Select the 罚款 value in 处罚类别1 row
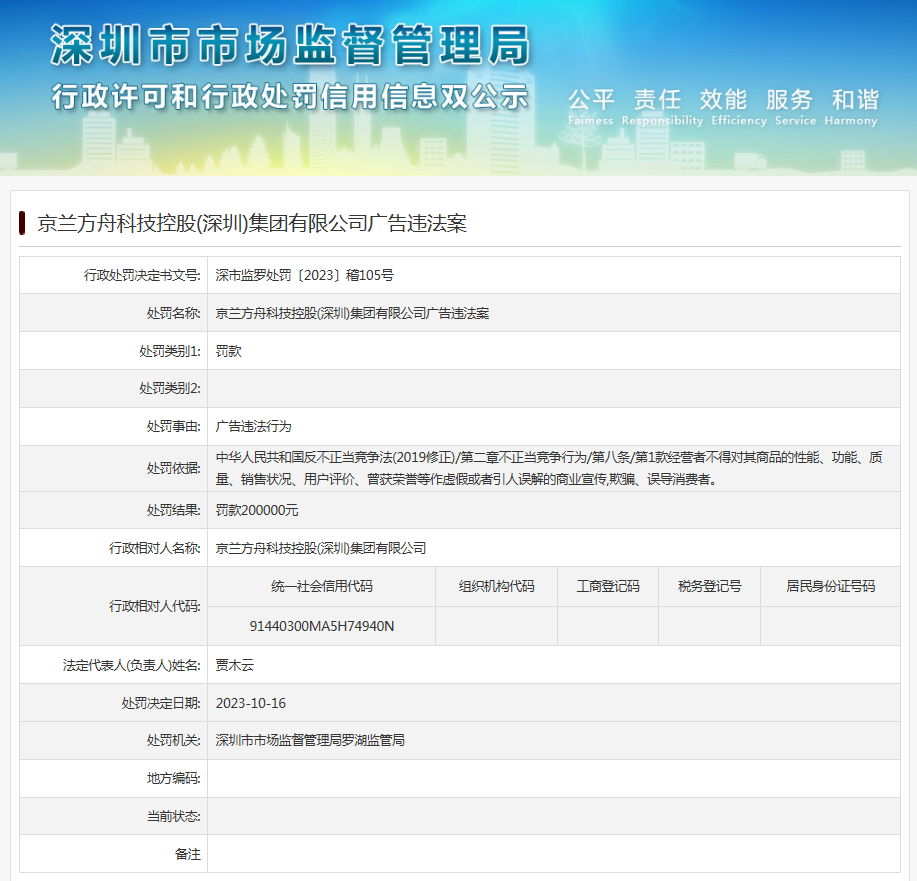 pos(229,351)
